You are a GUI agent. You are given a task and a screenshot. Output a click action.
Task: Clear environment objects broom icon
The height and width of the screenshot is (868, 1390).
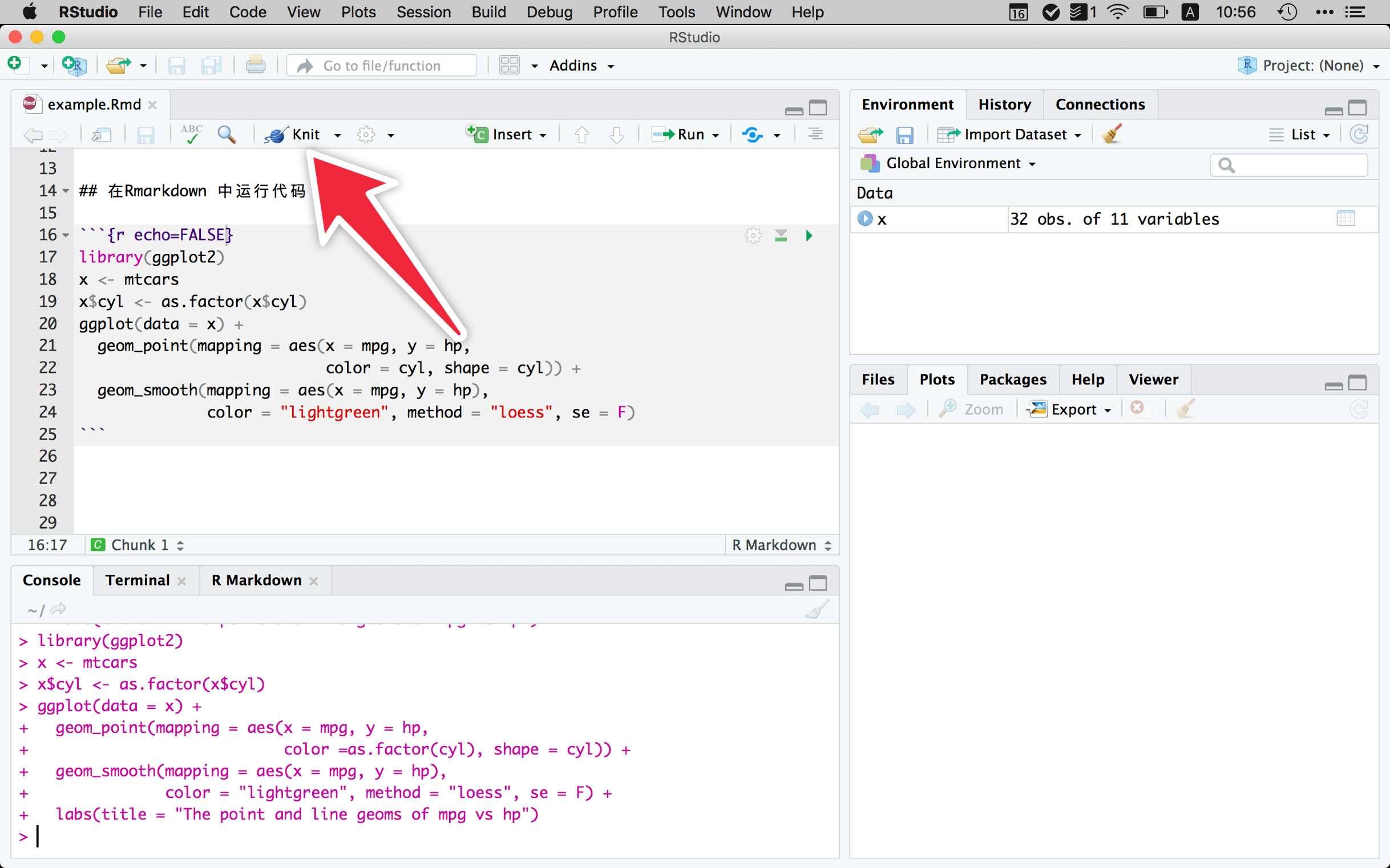click(x=1112, y=135)
